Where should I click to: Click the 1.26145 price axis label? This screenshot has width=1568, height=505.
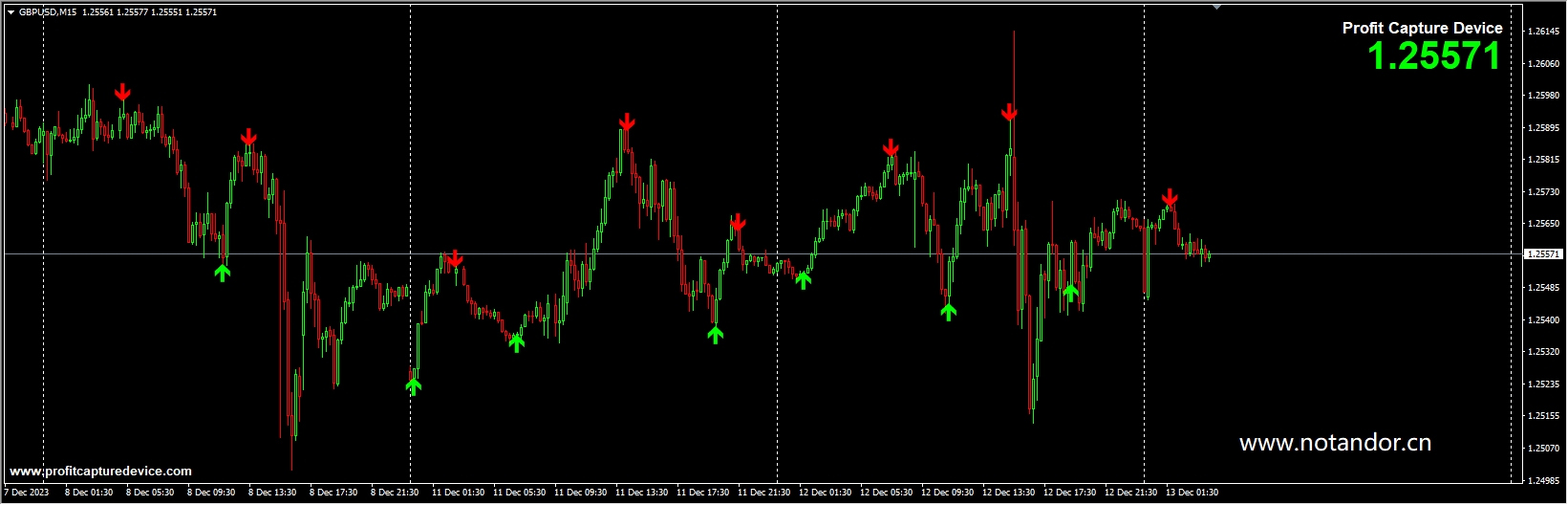pyautogui.click(x=1544, y=32)
